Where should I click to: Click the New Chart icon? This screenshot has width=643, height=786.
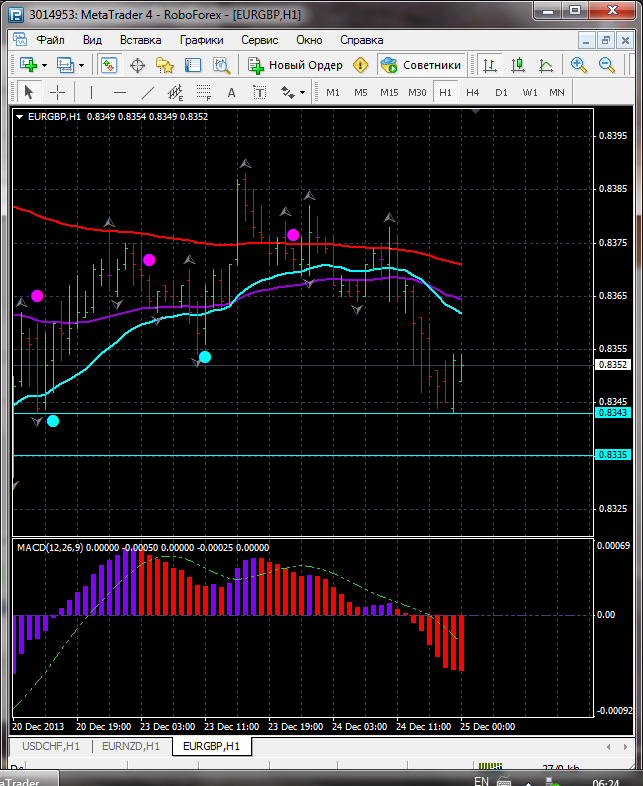click(x=27, y=65)
